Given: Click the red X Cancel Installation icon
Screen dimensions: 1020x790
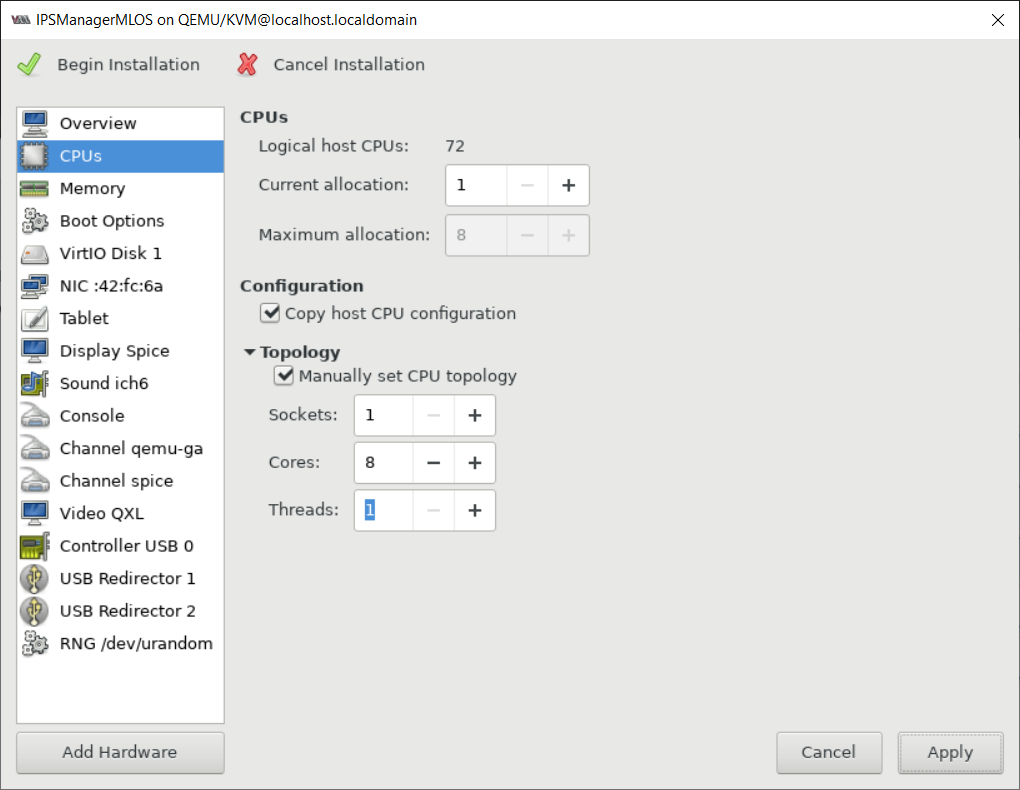Looking at the screenshot, I should pos(247,64).
